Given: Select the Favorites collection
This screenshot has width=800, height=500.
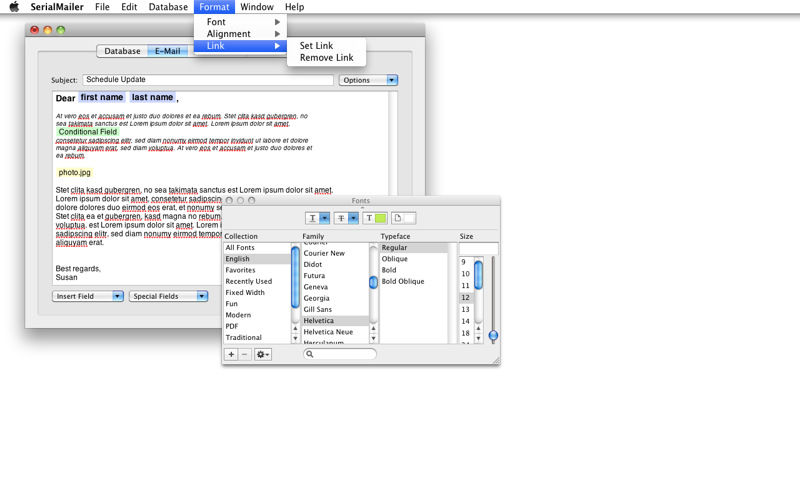Looking at the screenshot, I should coord(257,270).
